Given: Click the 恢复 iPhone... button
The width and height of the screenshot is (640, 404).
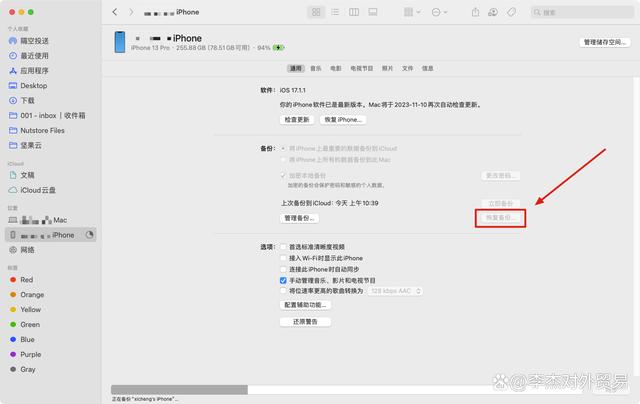Looking at the screenshot, I should (343, 120).
